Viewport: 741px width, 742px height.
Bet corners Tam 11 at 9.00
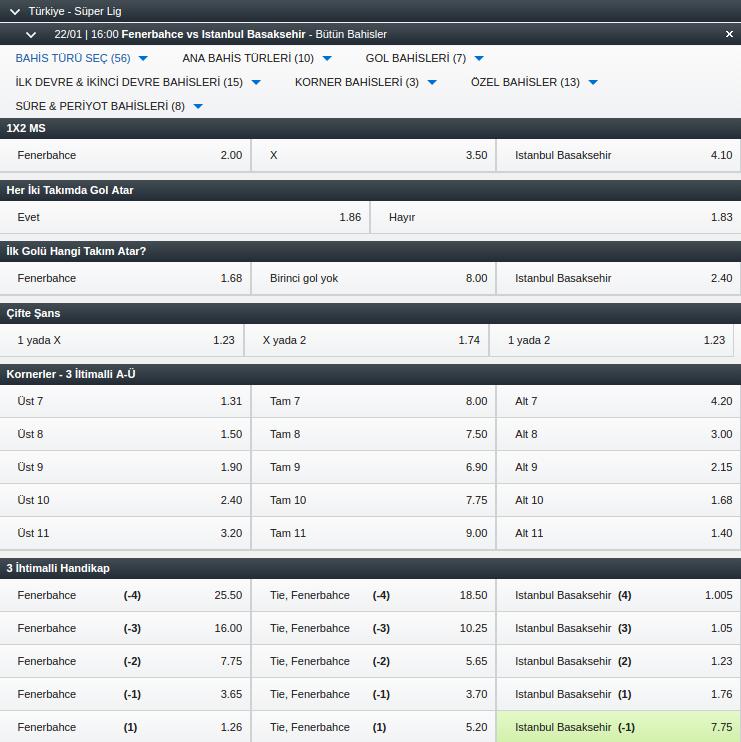point(373,533)
